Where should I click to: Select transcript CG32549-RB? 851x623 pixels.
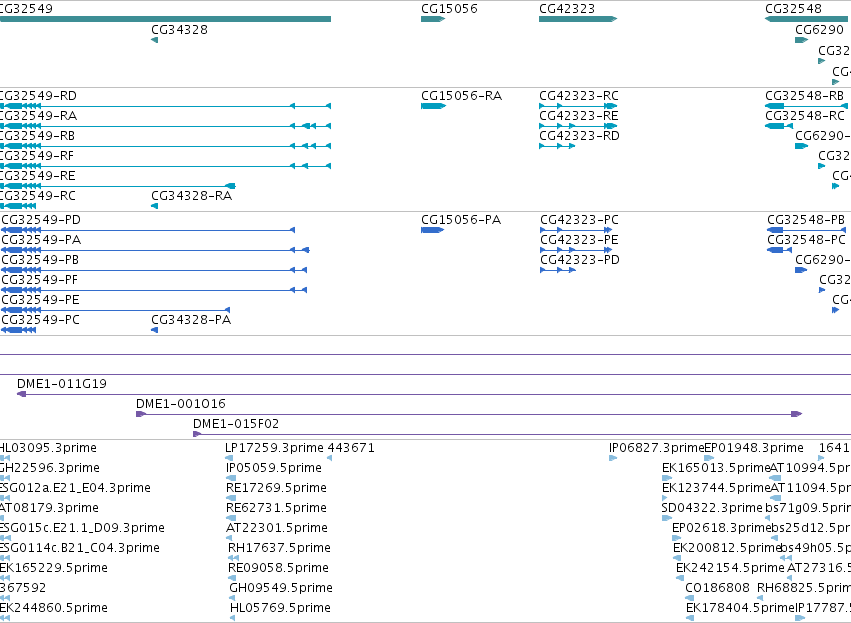(165, 146)
